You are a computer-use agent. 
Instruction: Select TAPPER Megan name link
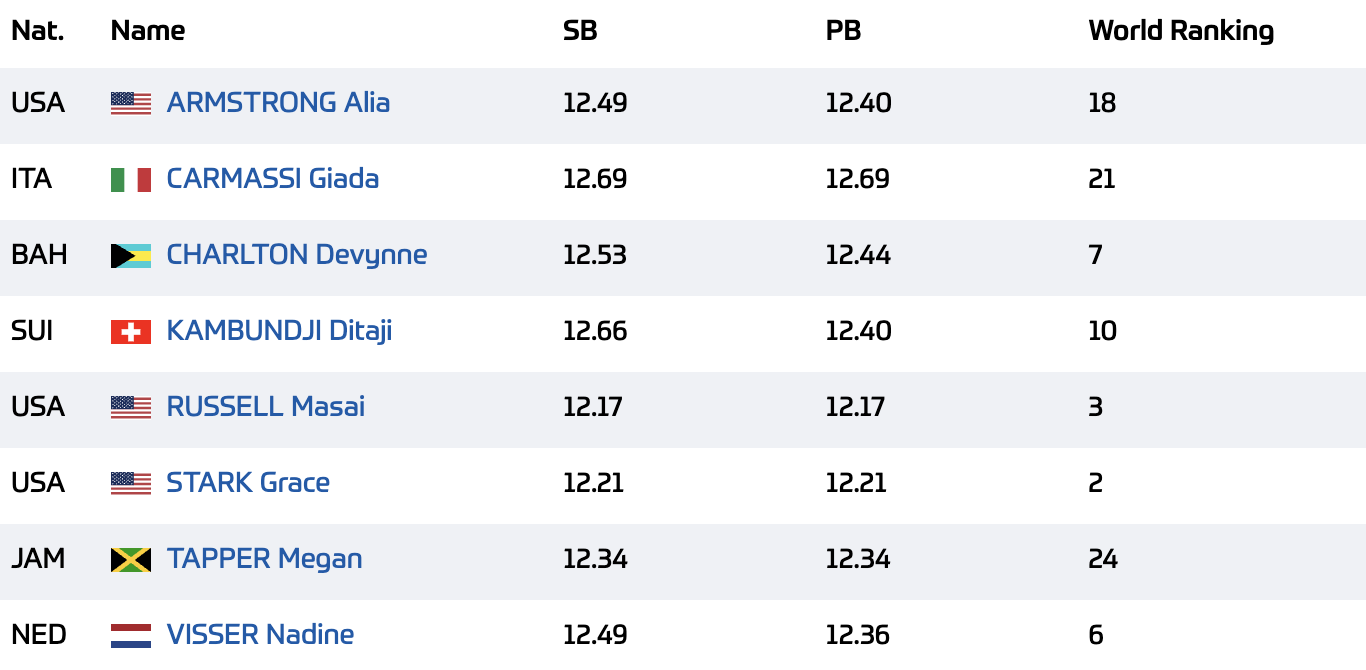[x=264, y=559]
